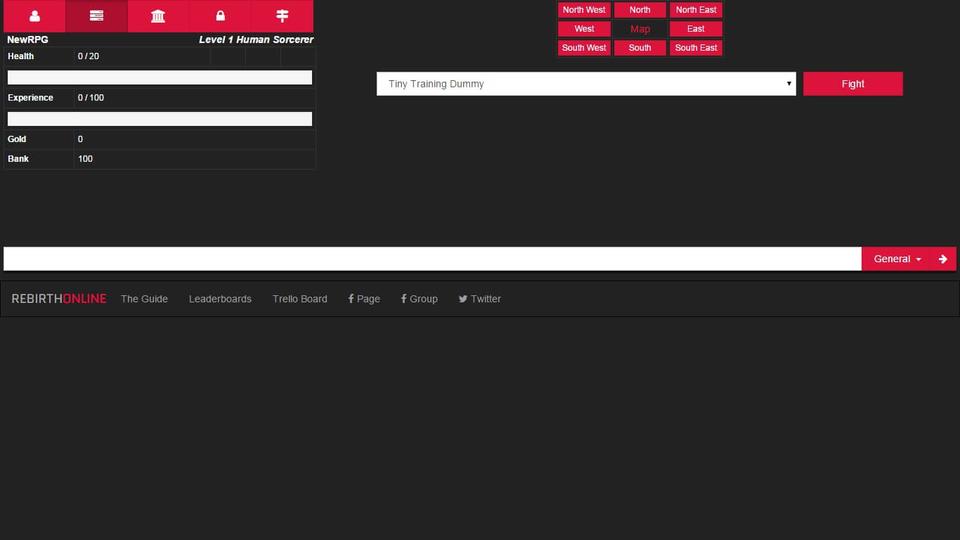960x540 pixels.
Task: Travel North using direction button
Action: coord(640,10)
